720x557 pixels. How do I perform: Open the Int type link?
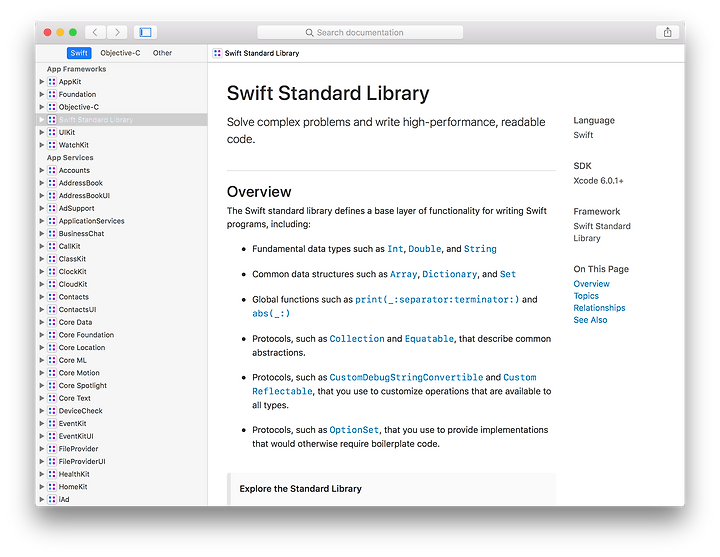[x=395, y=249]
